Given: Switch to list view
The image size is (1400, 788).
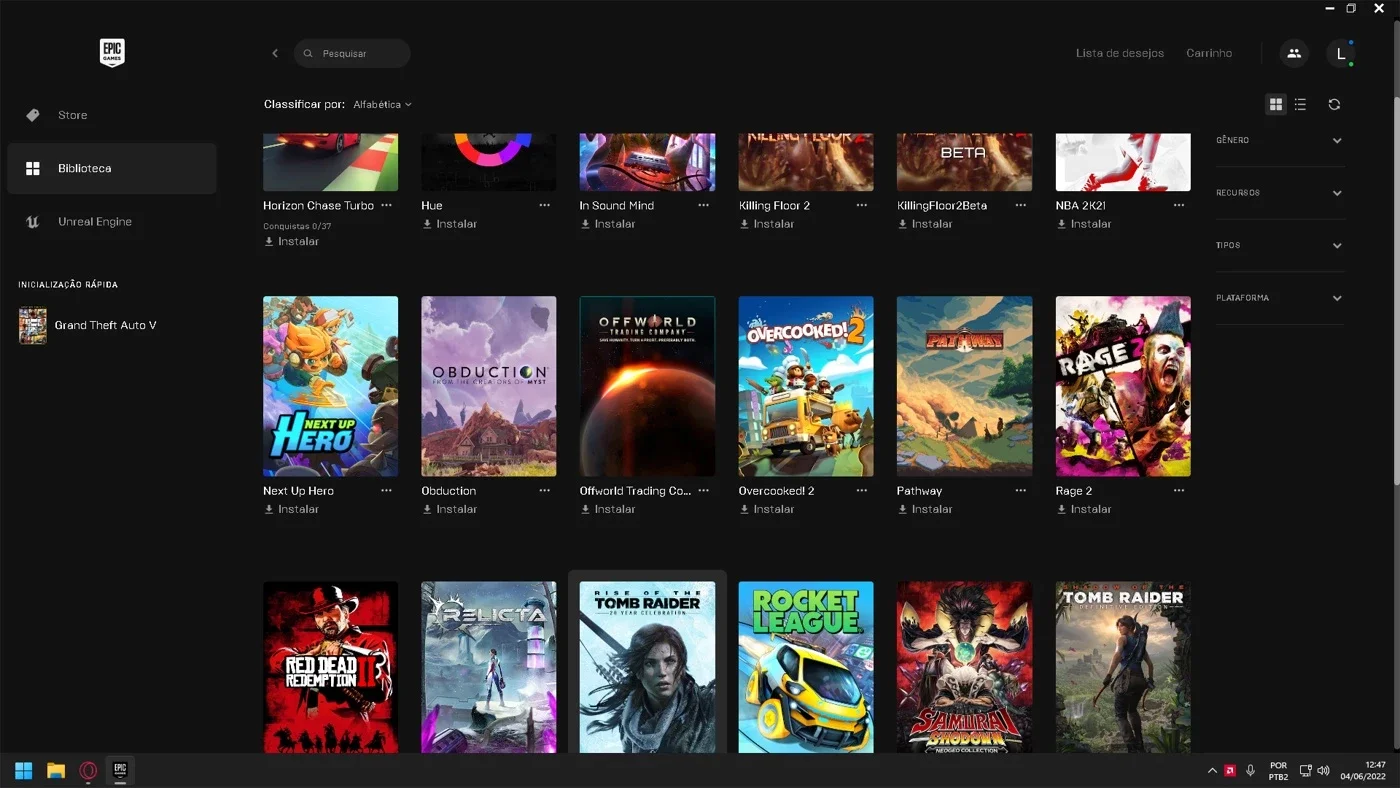Looking at the screenshot, I should [x=1300, y=104].
